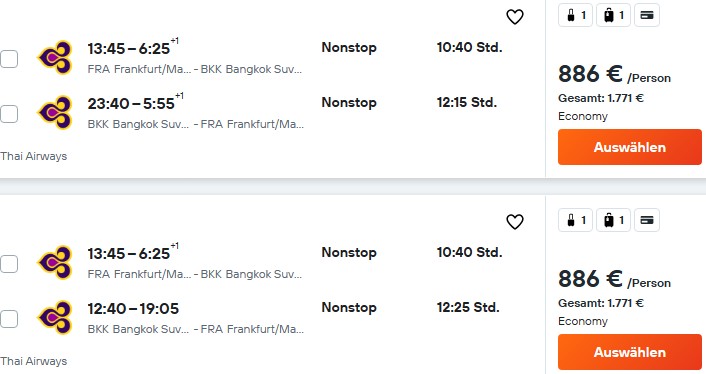Click carry-on baggage icon in first offer
Viewport: 706px width, 374px height.
575,15
